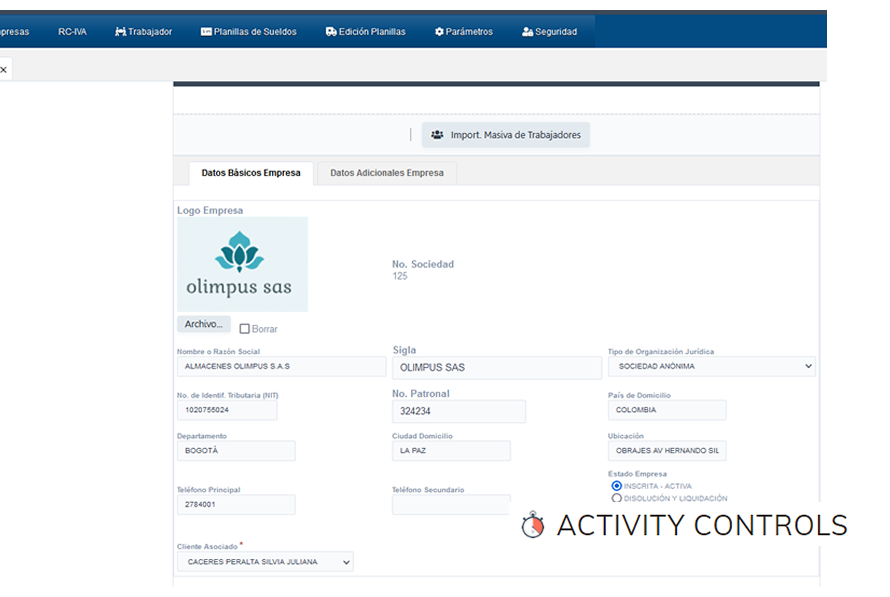
Task: Open the Seguridad menu
Action: click(x=549, y=32)
